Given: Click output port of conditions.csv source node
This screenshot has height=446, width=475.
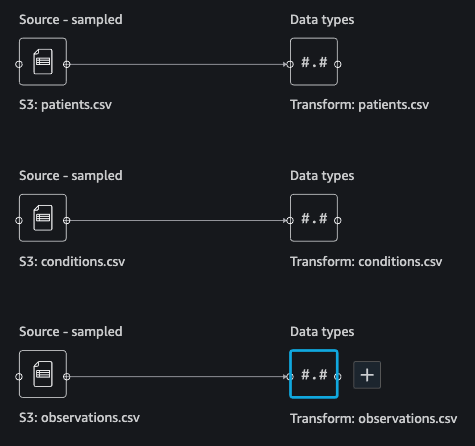Looking at the screenshot, I should tap(67, 220).
